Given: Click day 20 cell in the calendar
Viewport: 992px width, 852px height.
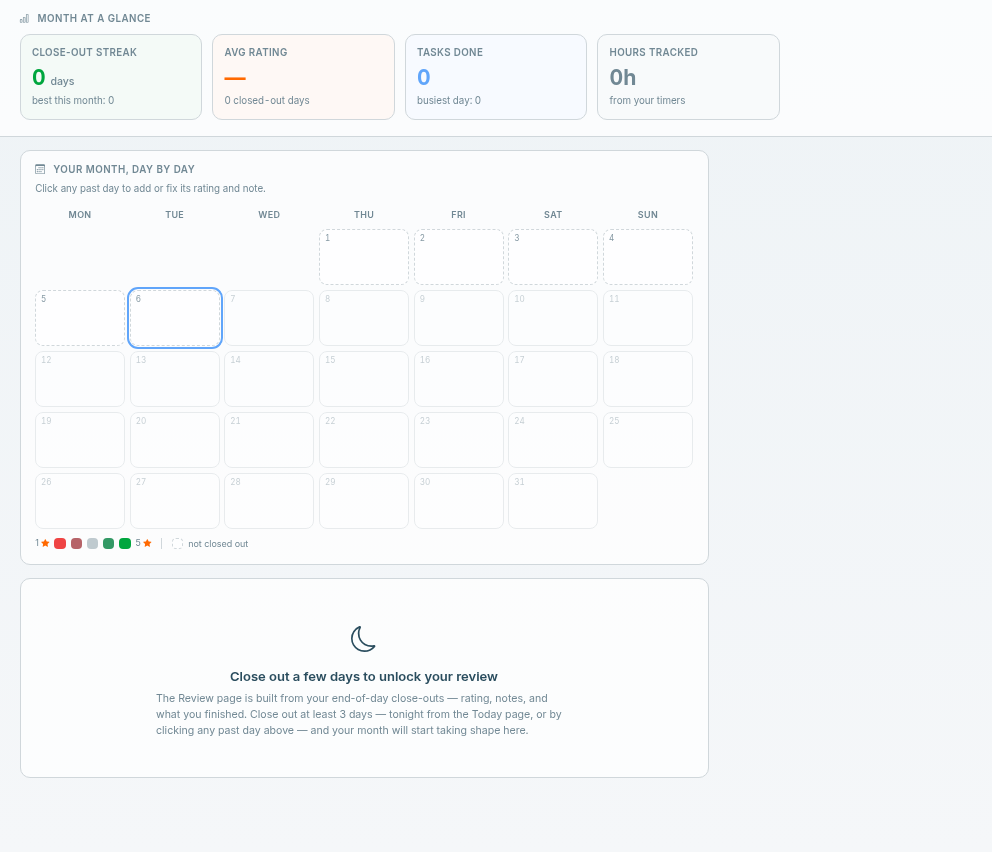Looking at the screenshot, I should point(175,440).
